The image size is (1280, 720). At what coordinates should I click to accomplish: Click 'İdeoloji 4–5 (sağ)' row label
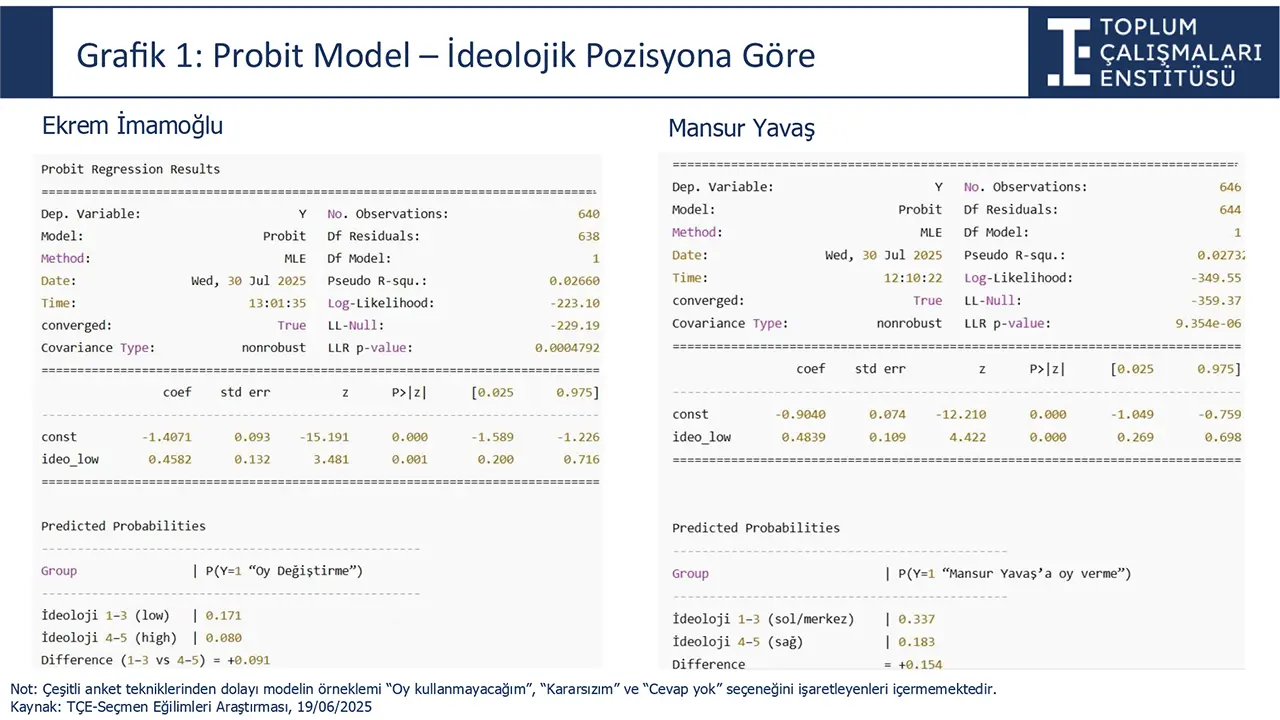[x=737, y=642]
